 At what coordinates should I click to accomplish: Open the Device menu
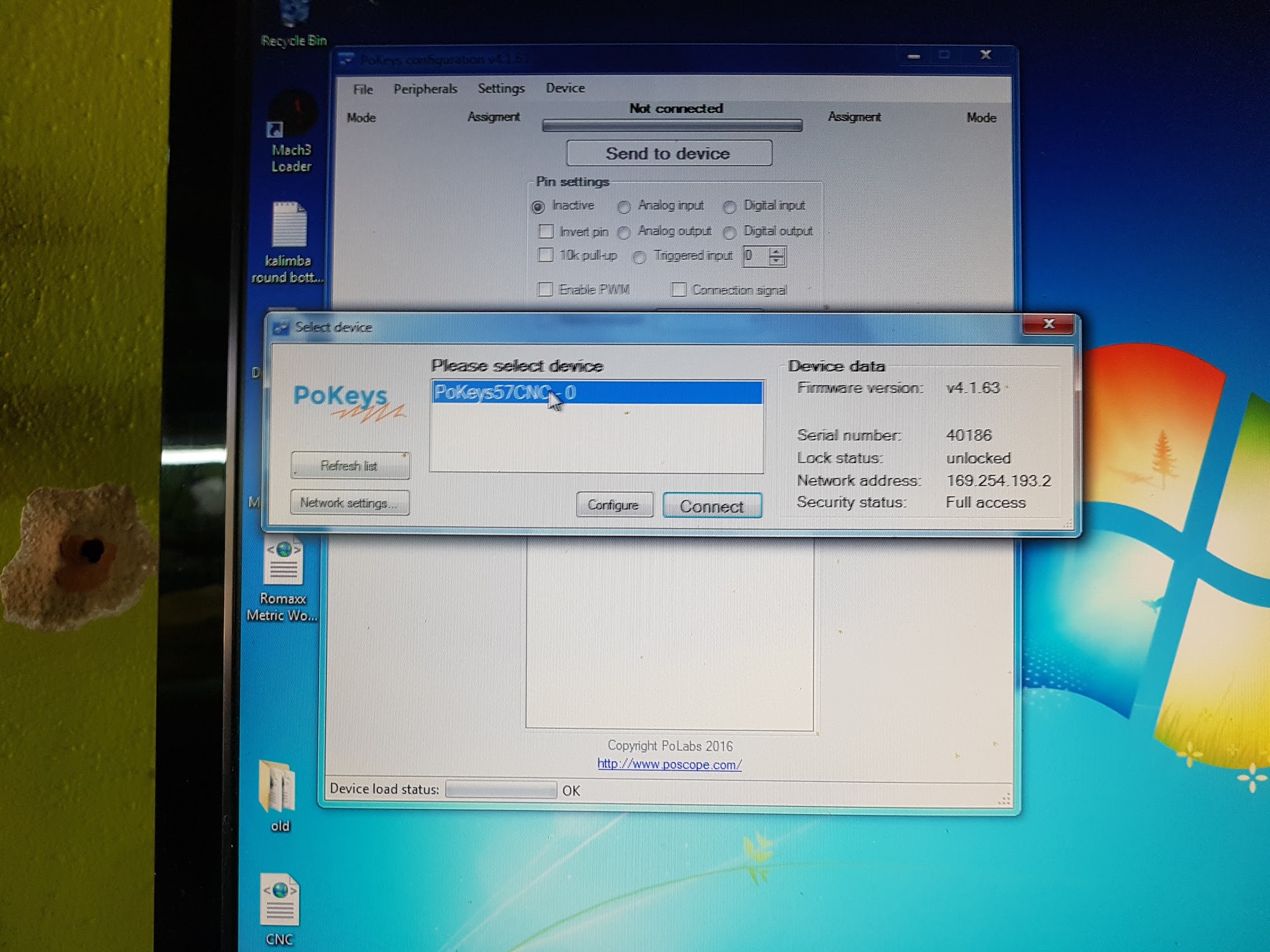[x=565, y=88]
